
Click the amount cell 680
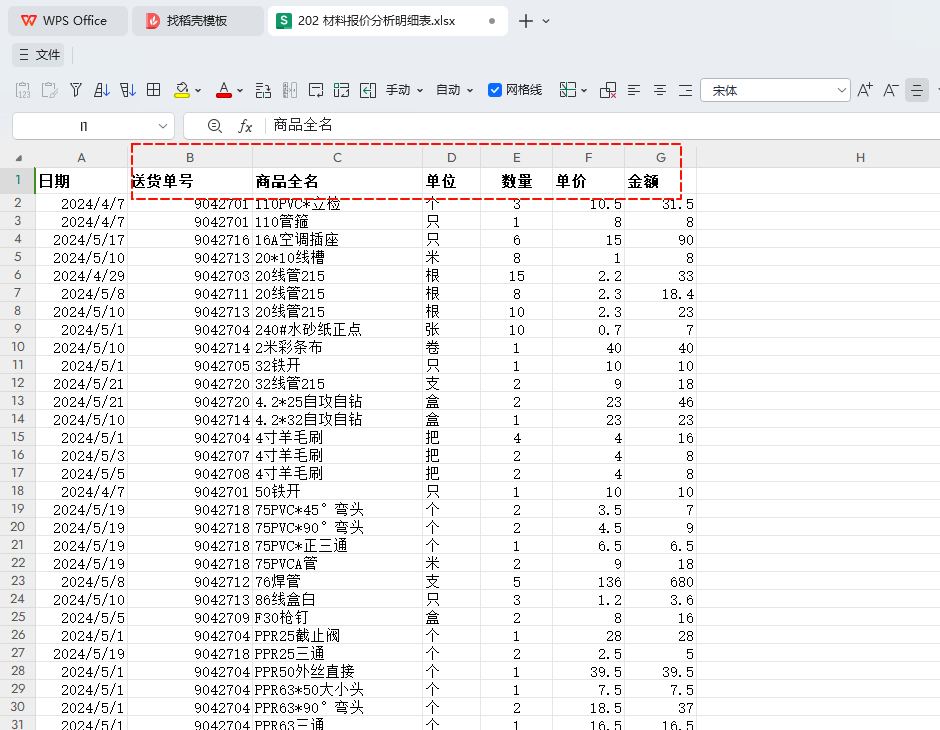(660, 581)
